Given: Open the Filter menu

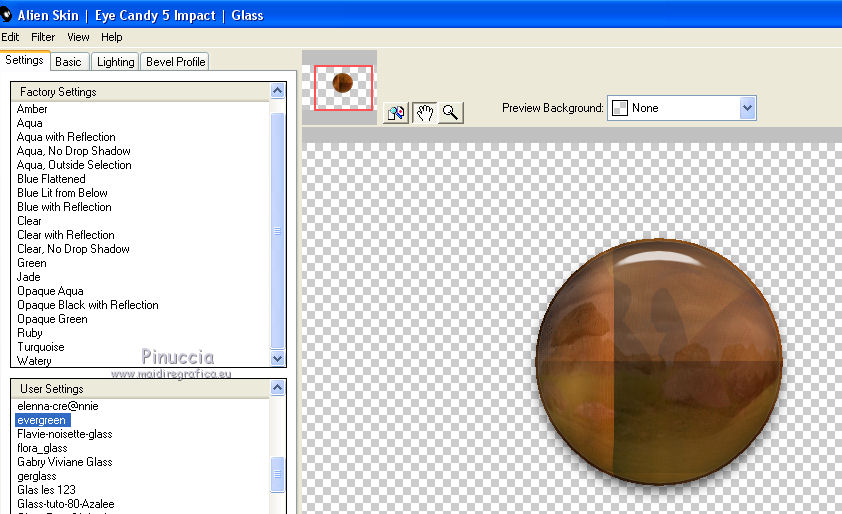Looking at the screenshot, I should click(x=43, y=37).
